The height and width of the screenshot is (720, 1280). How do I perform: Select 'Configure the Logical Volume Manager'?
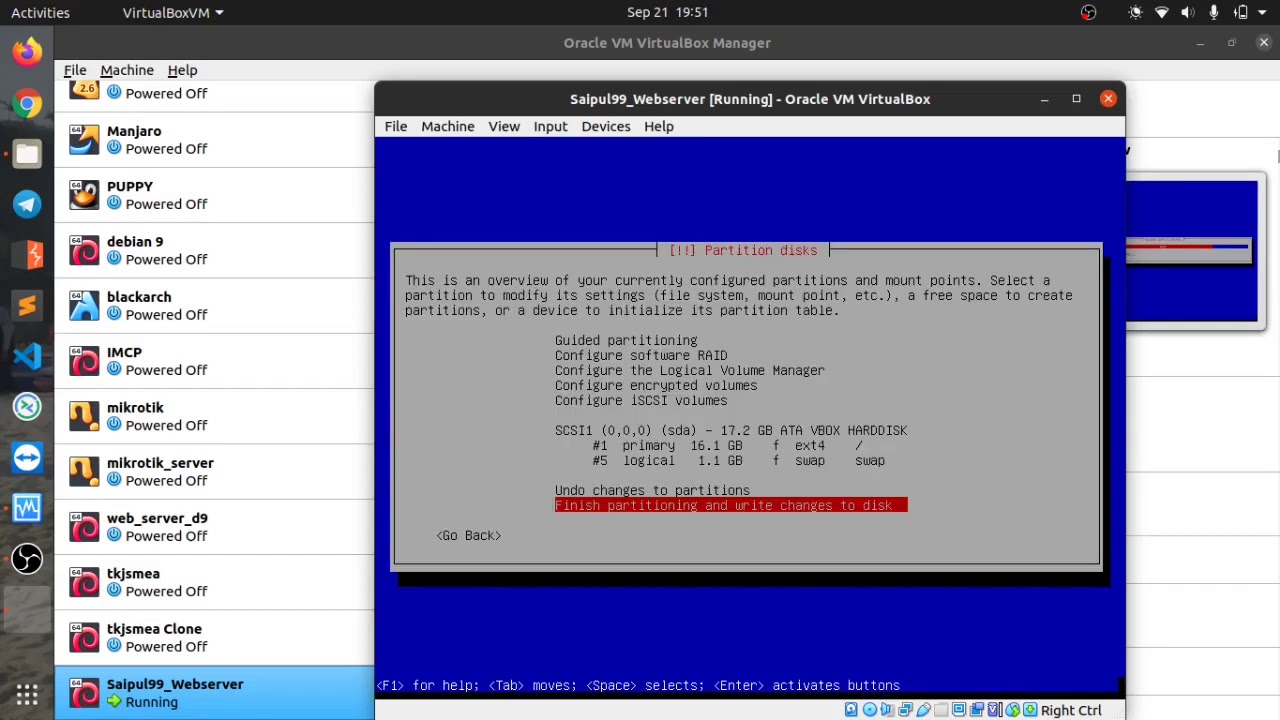690,370
